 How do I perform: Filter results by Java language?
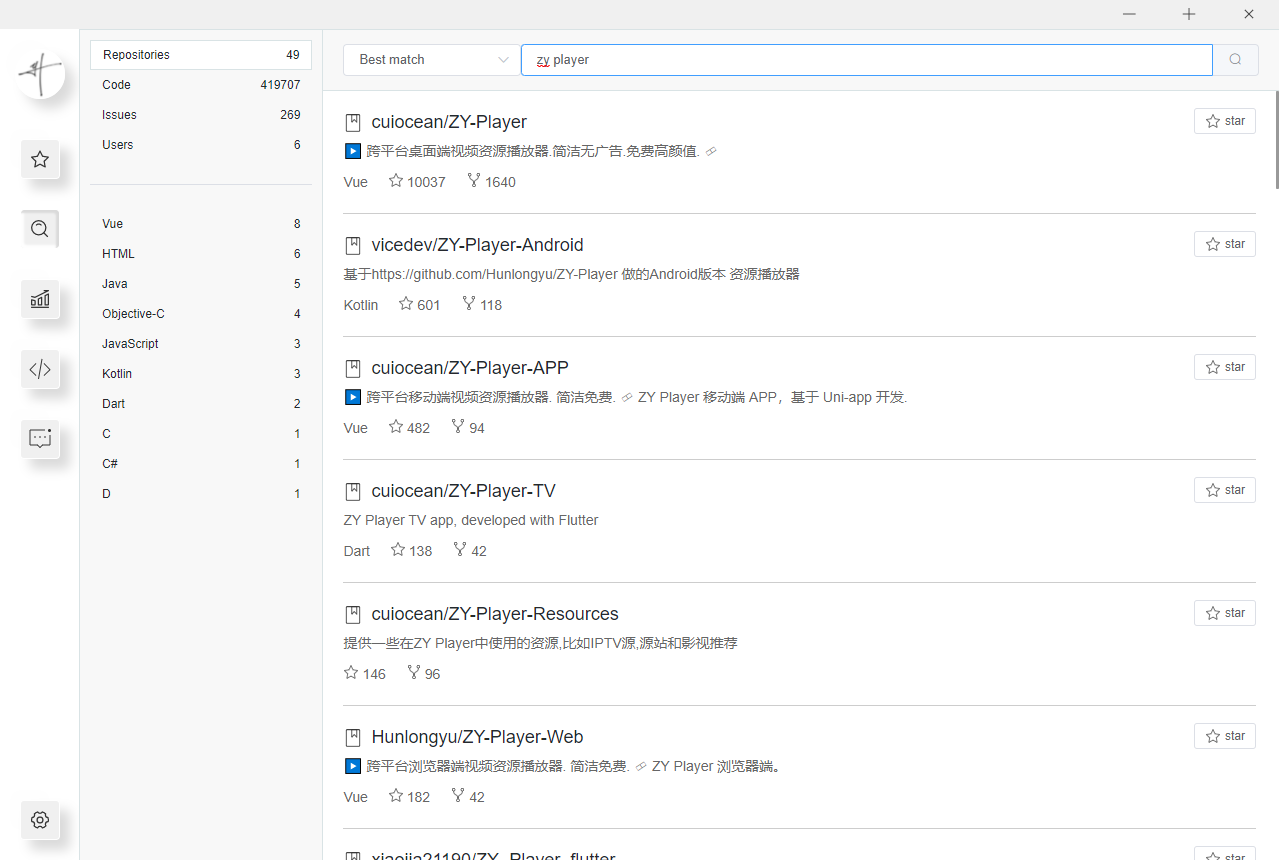(x=201, y=284)
